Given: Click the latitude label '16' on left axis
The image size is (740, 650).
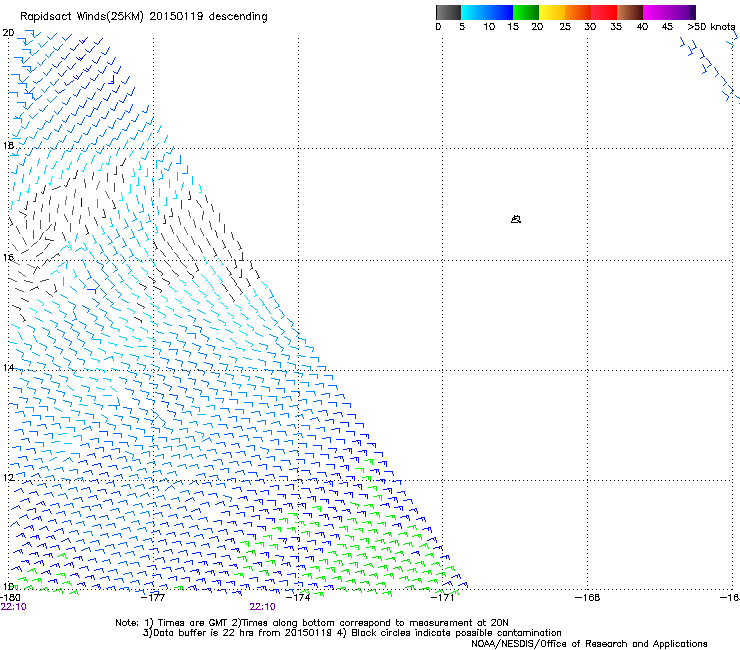Looking at the screenshot, I should click(8, 257).
